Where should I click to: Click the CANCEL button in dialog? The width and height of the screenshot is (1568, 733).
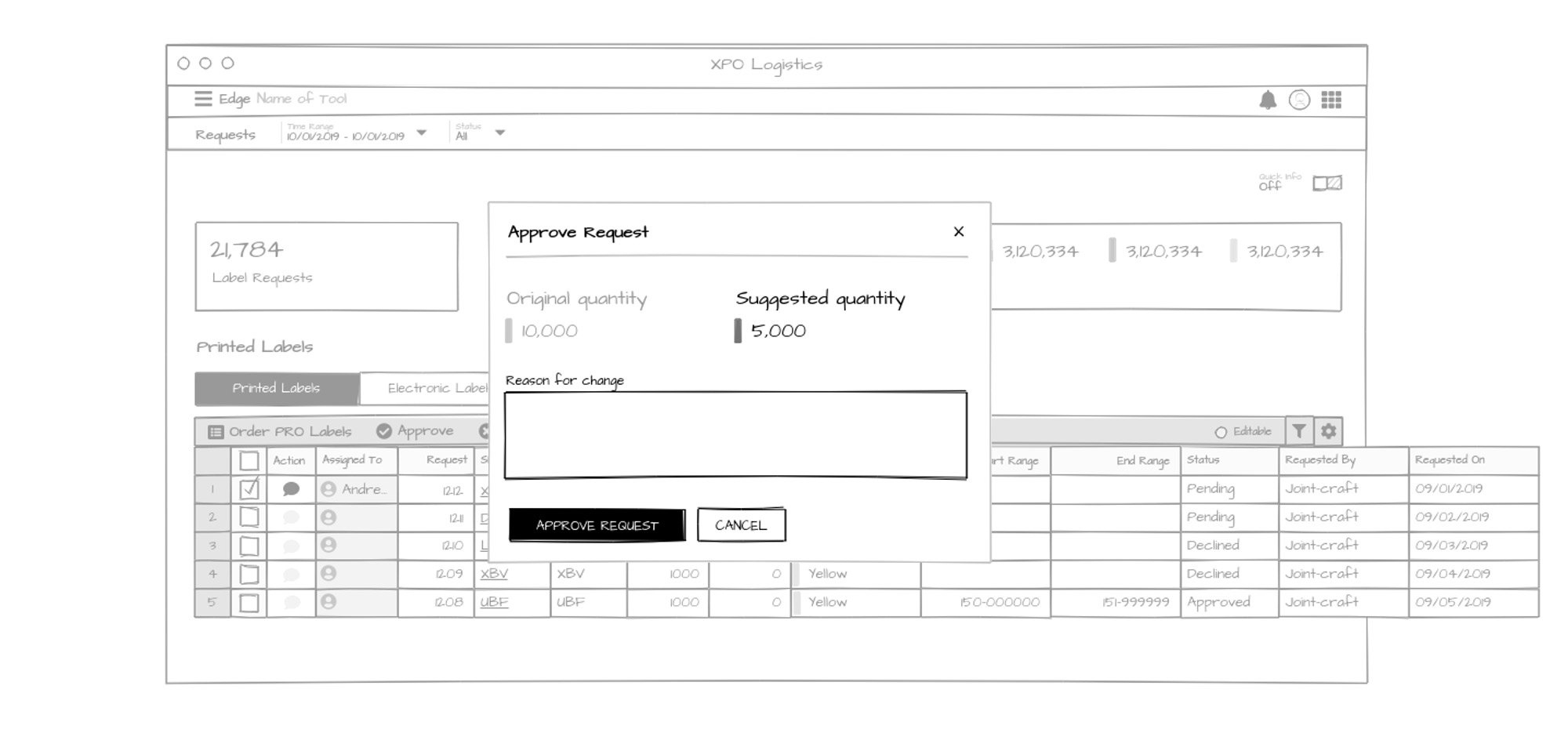pos(741,525)
